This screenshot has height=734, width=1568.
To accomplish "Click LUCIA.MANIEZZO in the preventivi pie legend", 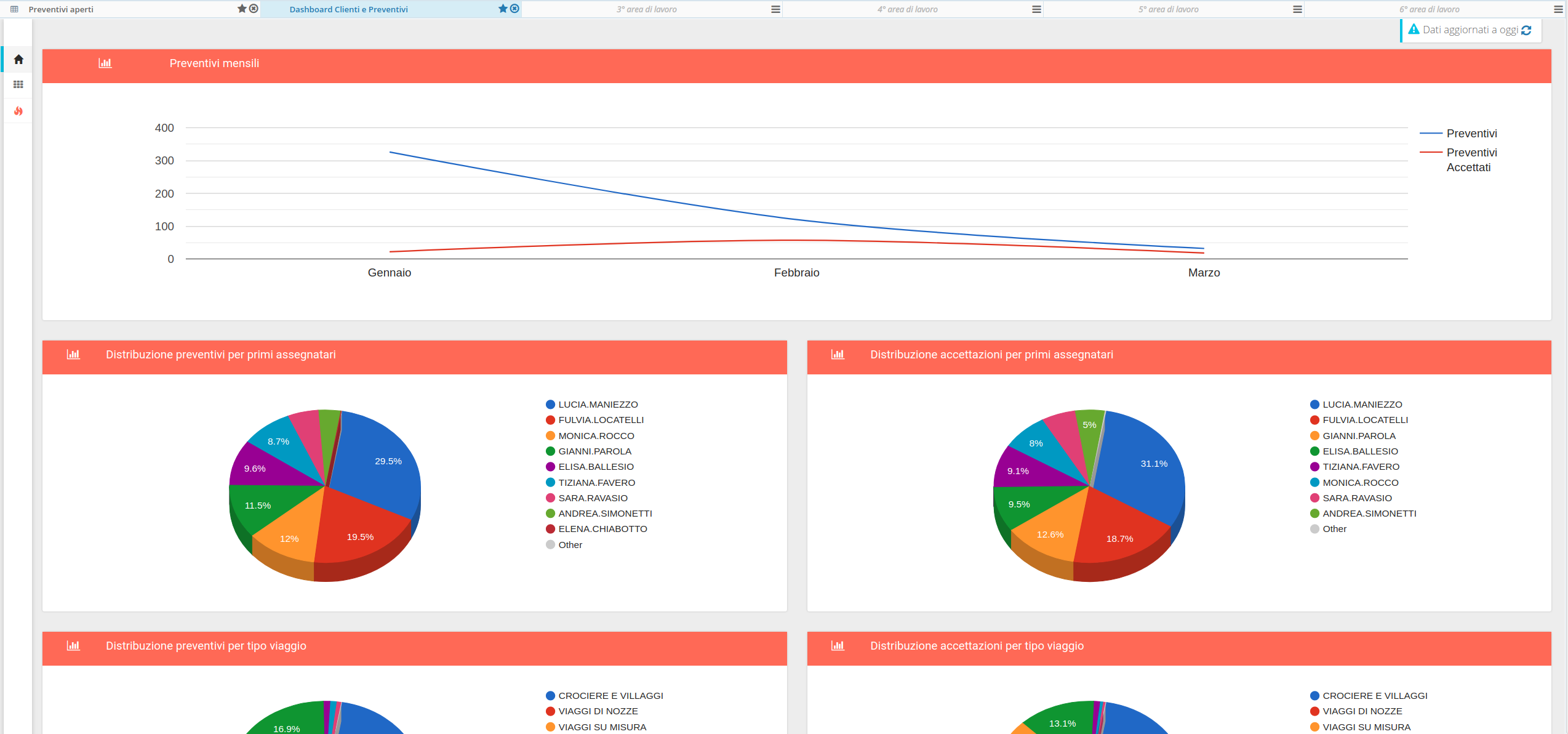I will pos(592,405).
